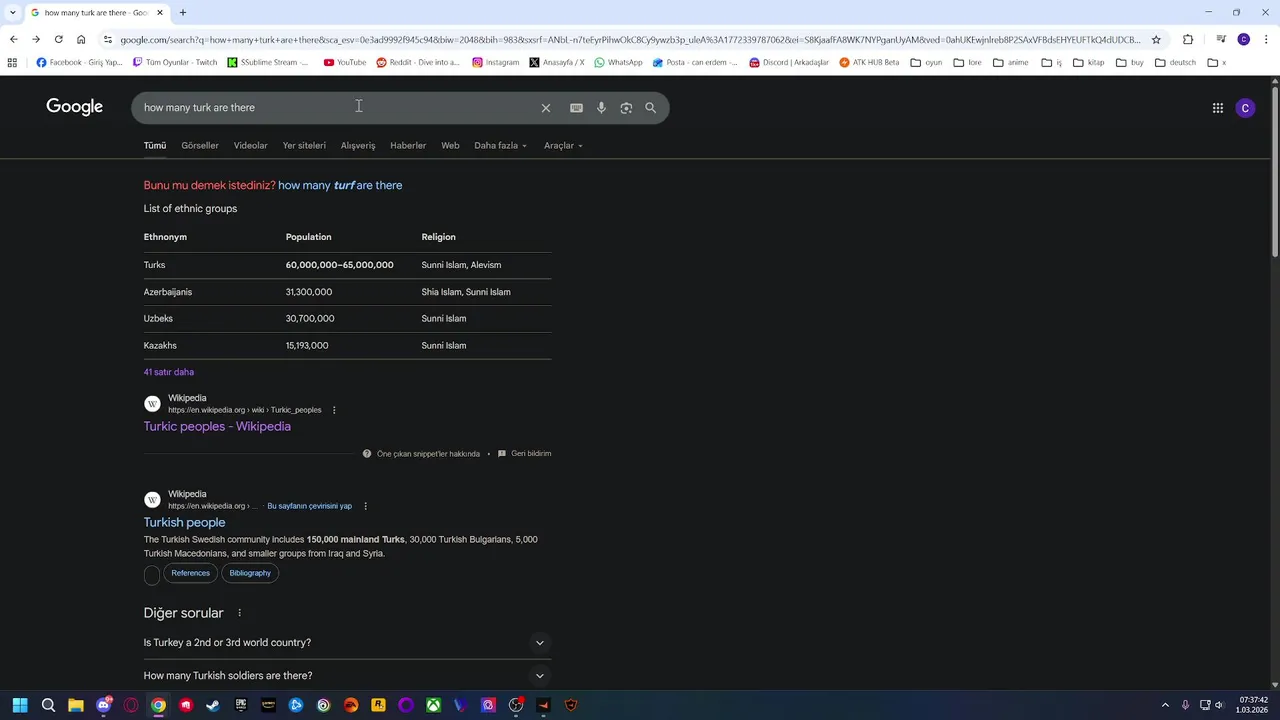Open the 'Araçlar' tools dropdown
Screen dimensions: 1280x720
point(563,146)
